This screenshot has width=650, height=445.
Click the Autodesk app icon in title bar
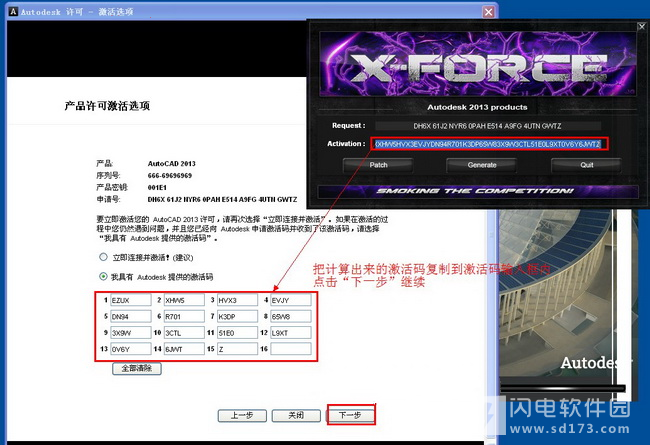pos(13,12)
